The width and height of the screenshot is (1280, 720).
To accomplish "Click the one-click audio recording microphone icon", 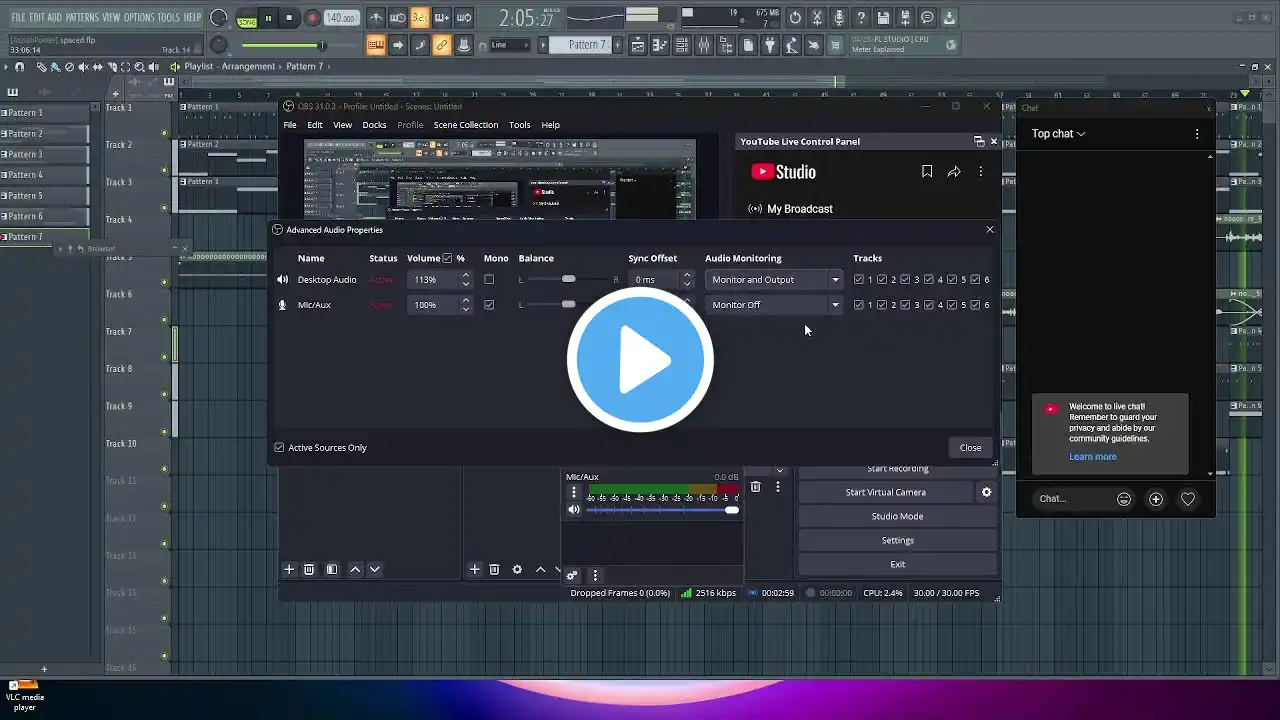I will (x=839, y=18).
